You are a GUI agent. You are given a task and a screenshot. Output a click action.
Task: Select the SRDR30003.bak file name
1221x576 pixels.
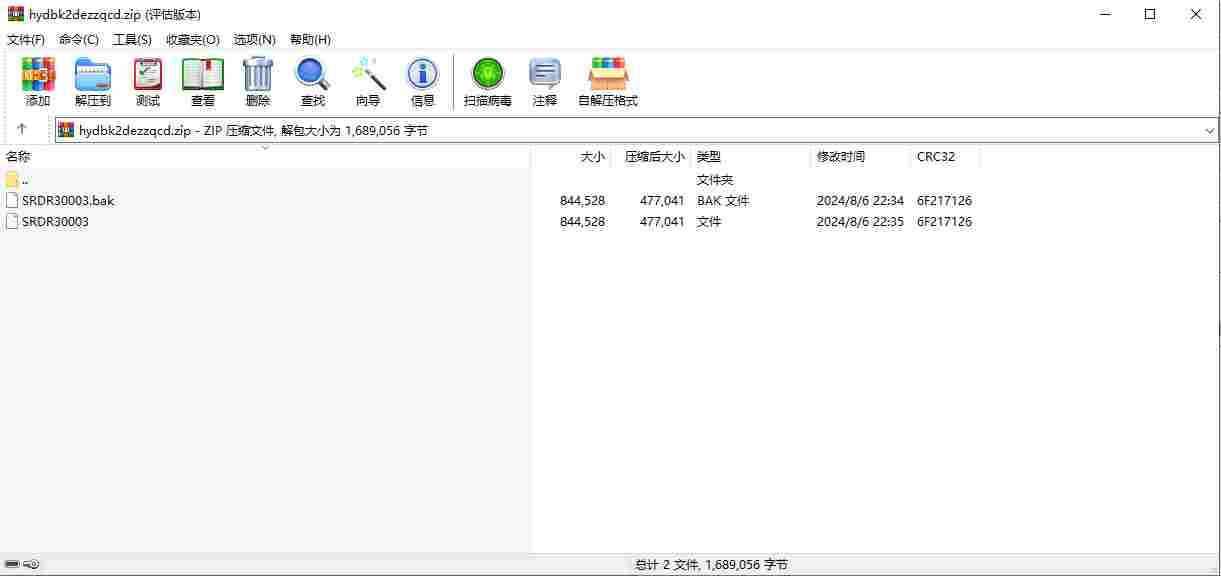68,200
